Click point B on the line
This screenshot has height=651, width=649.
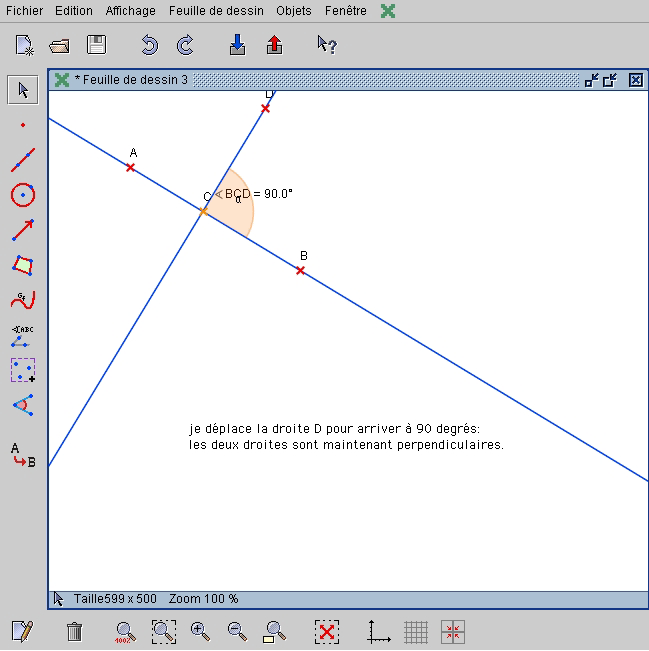(300, 271)
